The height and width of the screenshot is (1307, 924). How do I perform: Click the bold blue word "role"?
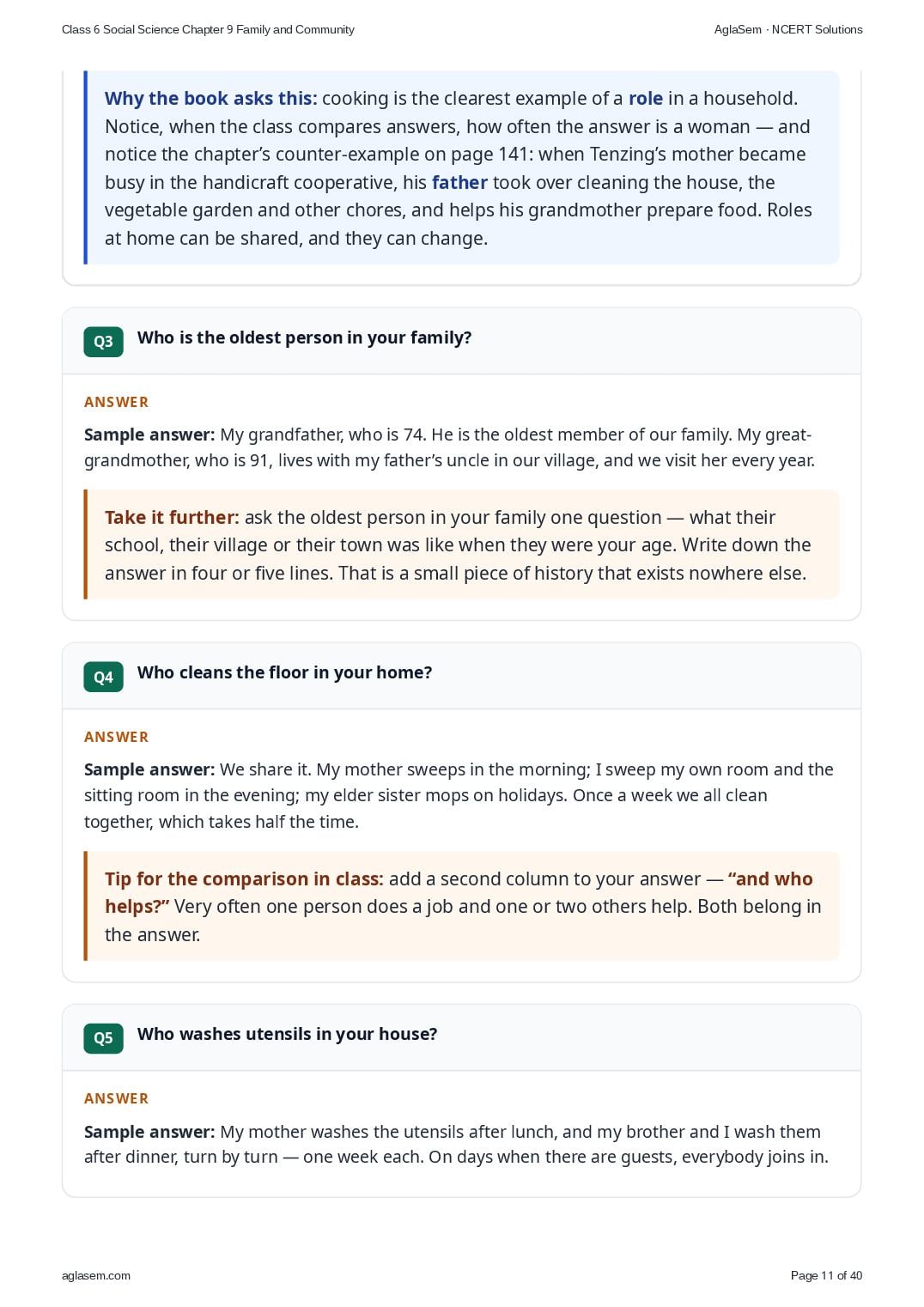[646, 98]
